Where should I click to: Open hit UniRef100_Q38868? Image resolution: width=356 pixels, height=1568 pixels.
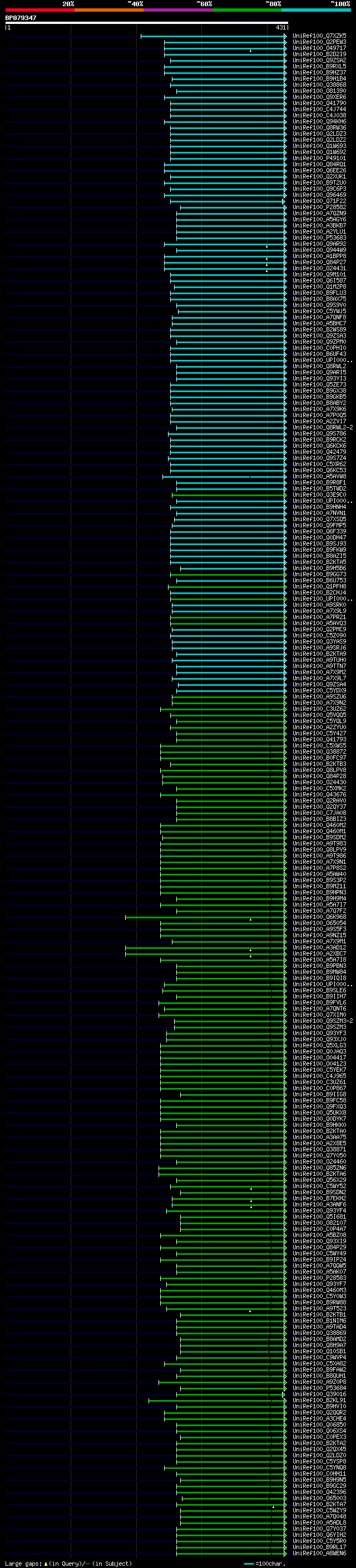[319, 85]
